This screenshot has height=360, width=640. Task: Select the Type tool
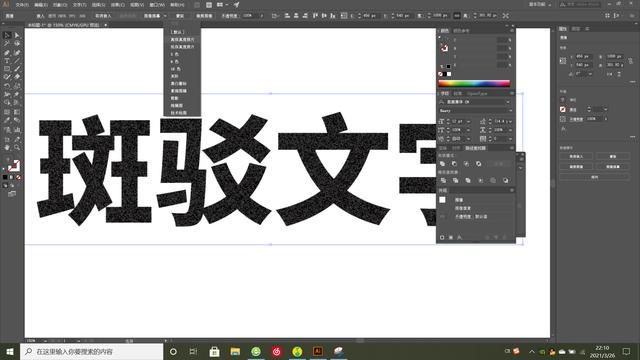pos(7,61)
